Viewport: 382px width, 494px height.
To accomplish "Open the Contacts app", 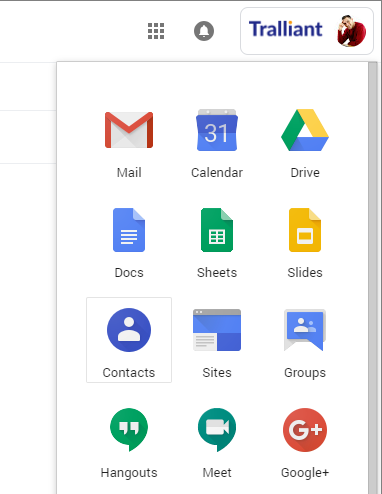I will [129, 340].
